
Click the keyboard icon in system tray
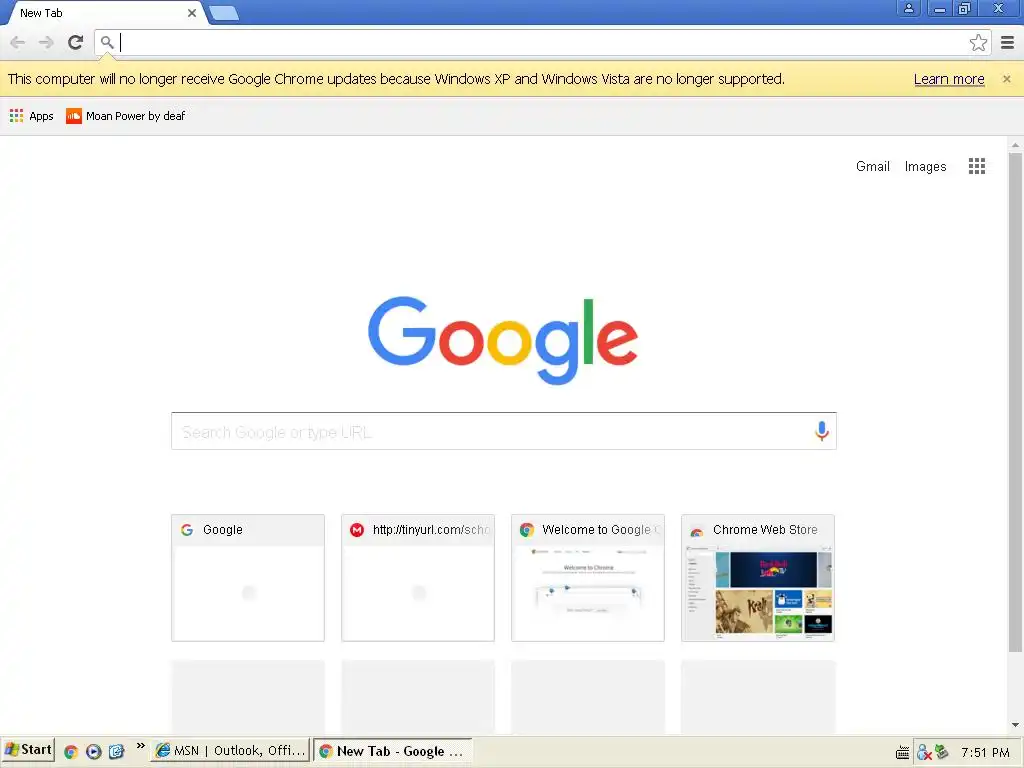(902, 753)
